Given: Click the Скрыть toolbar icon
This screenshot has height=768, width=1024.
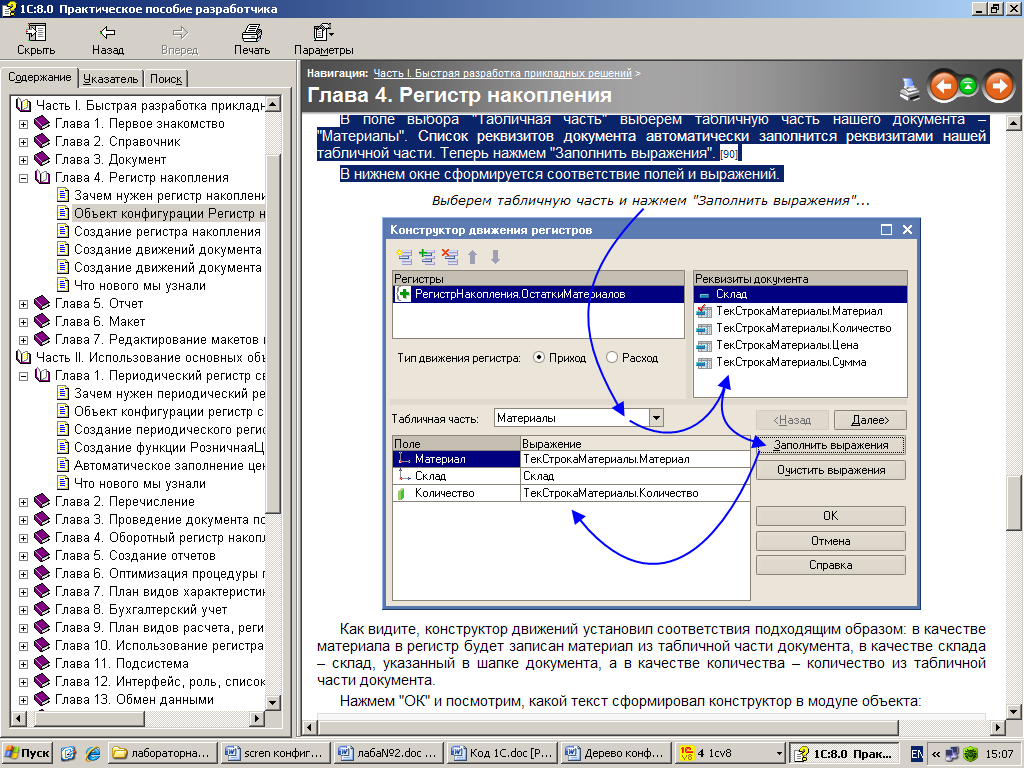Looking at the screenshot, I should [x=36, y=40].
